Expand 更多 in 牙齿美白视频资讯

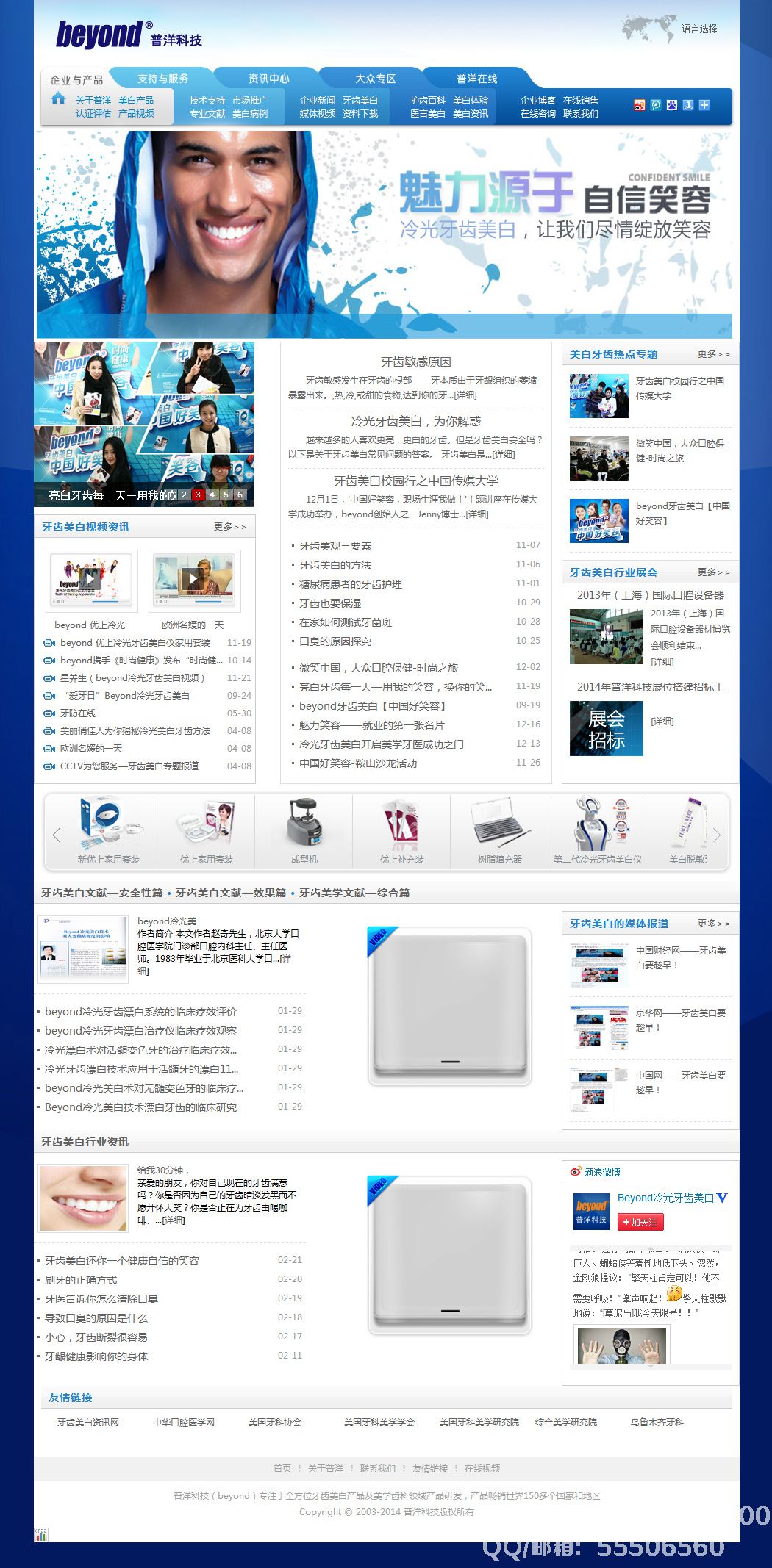tap(229, 527)
